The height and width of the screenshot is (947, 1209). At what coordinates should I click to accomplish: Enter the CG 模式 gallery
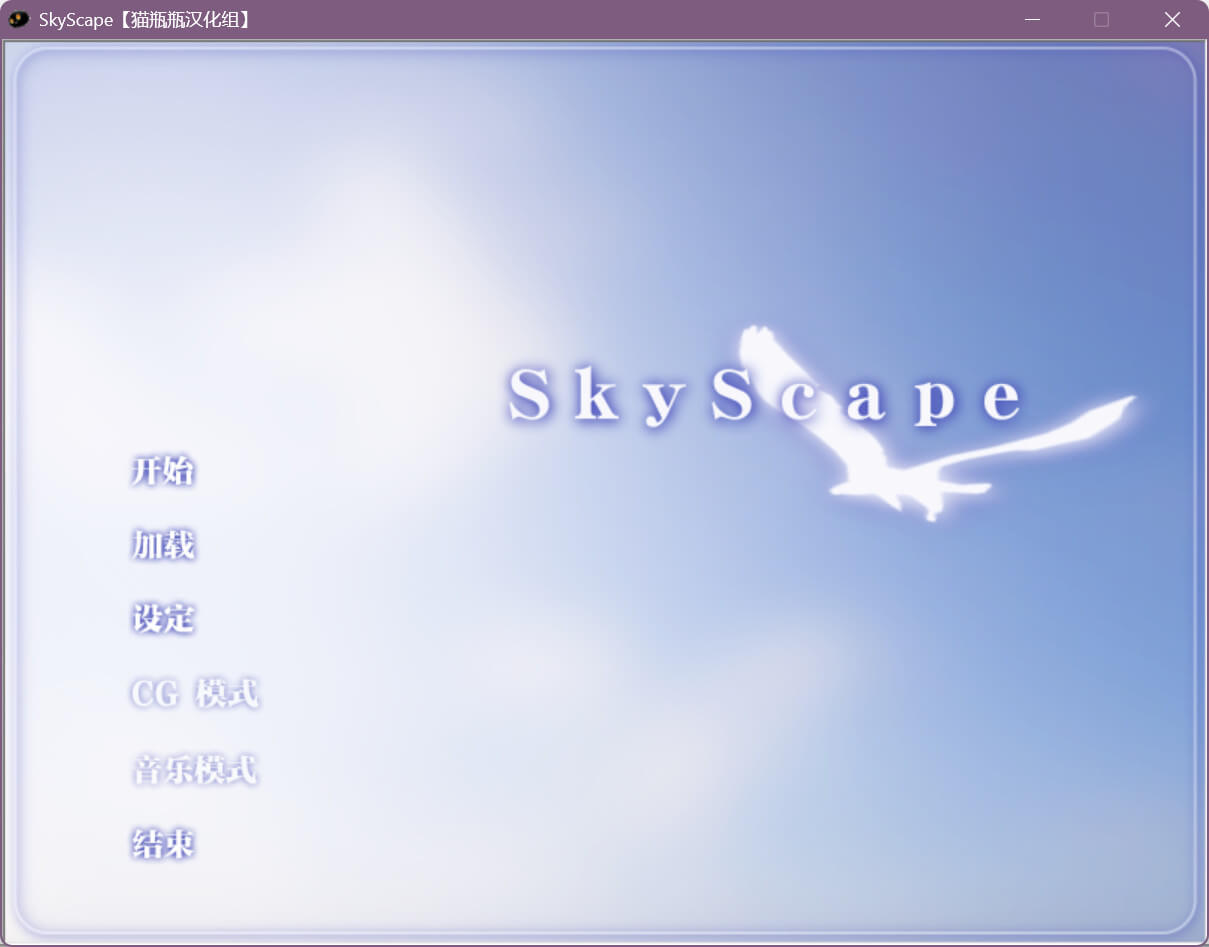194,693
